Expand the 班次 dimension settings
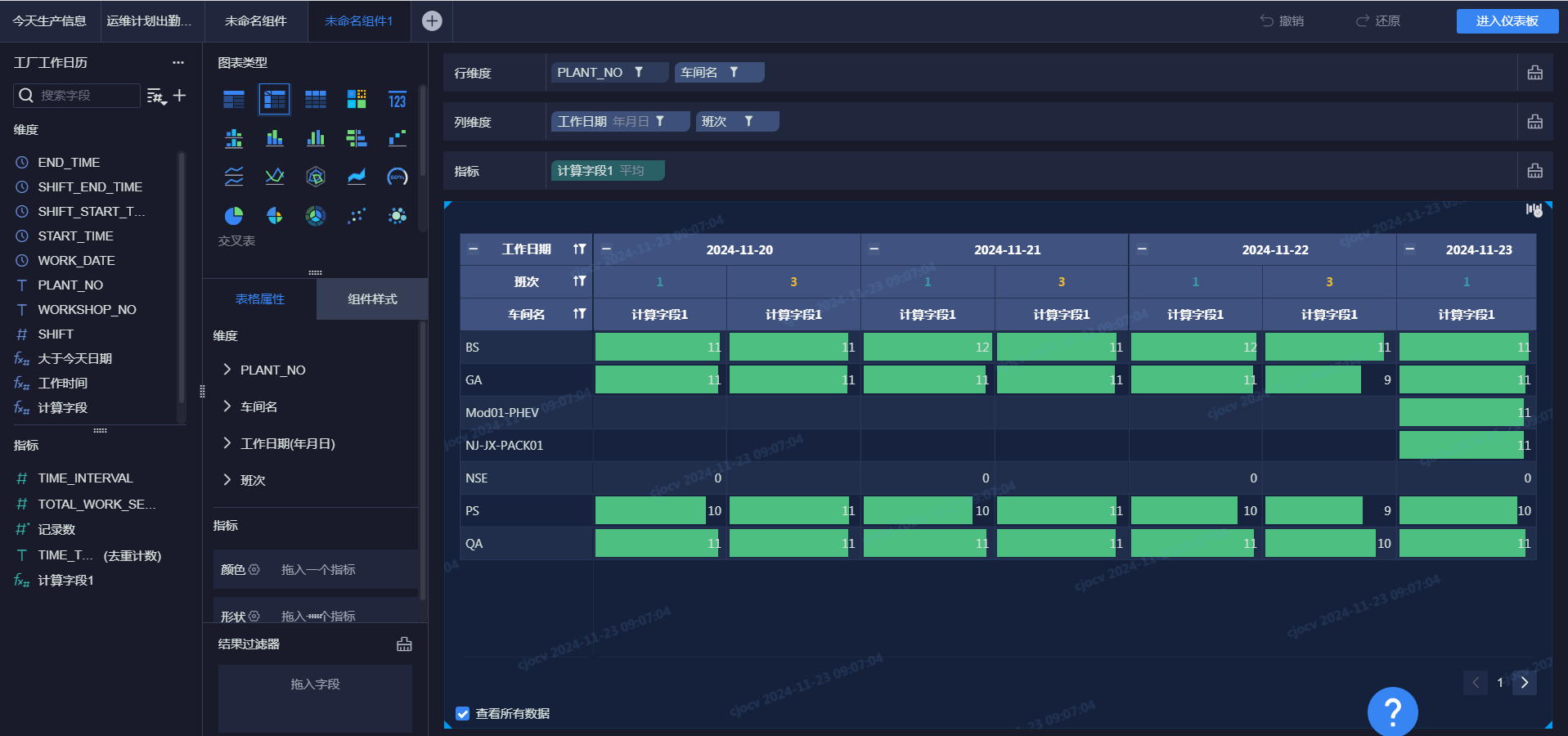The height and width of the screenshot is (736, 1568). pyautogui.click(x=227, y=480)
